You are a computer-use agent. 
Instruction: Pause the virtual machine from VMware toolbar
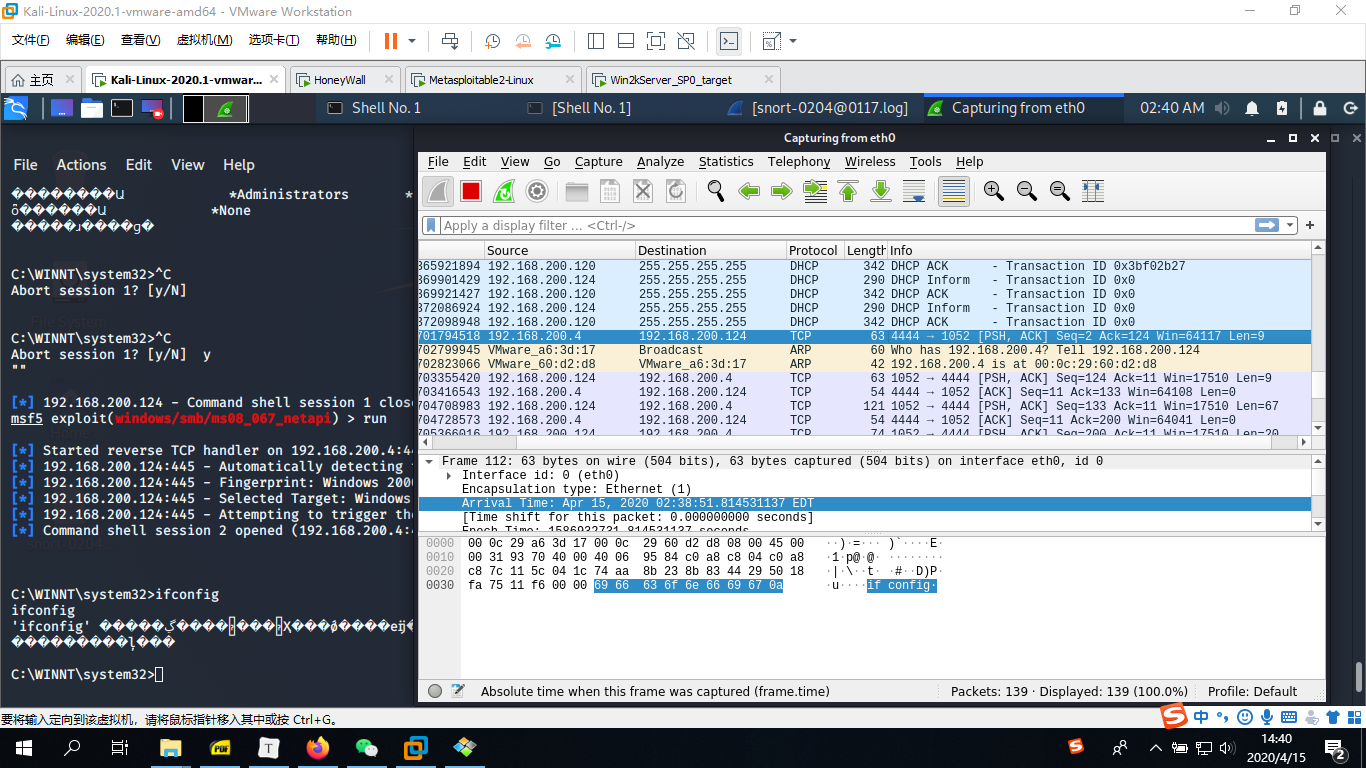coord(390,41)
